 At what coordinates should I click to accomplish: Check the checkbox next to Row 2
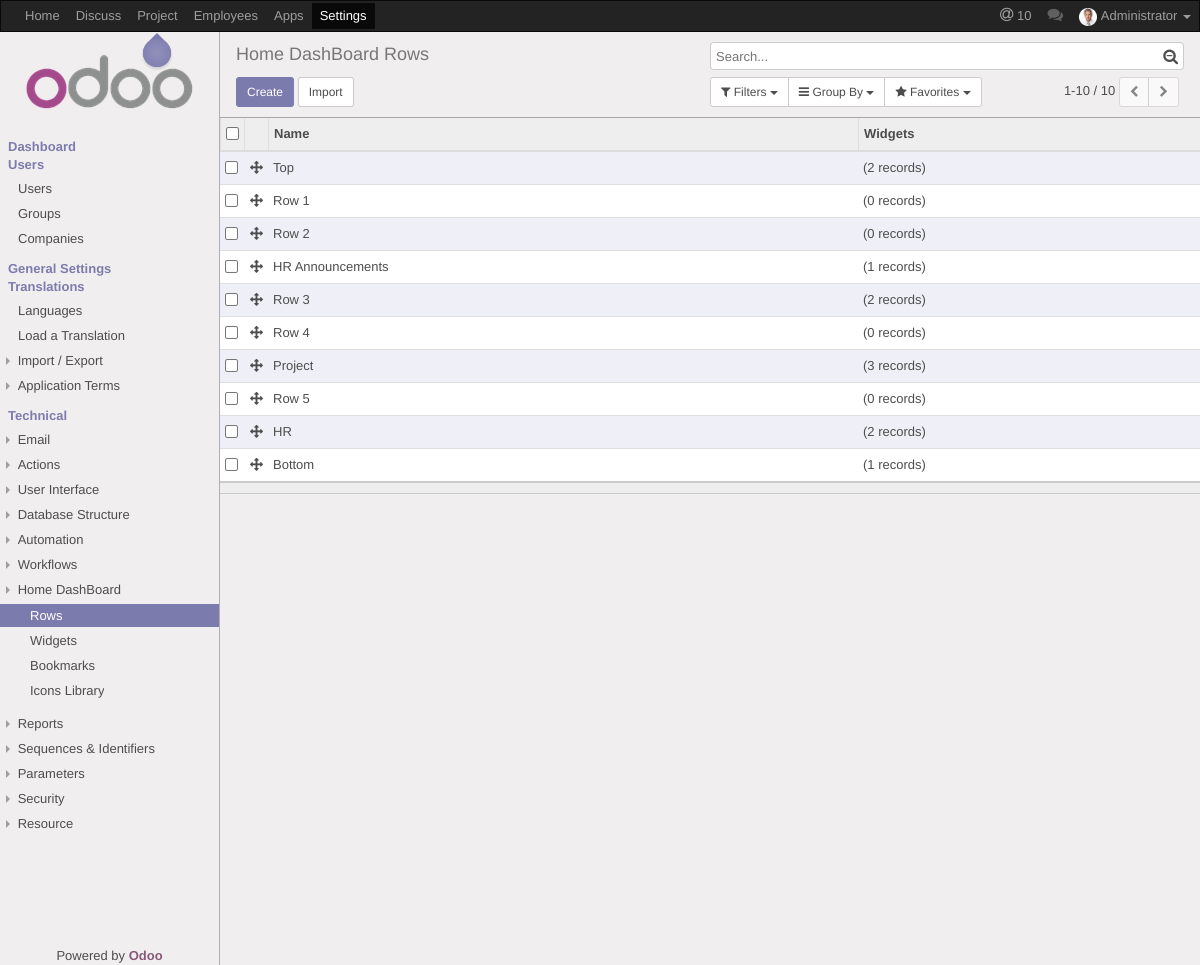pyautogui.click(x=231, y=233)
